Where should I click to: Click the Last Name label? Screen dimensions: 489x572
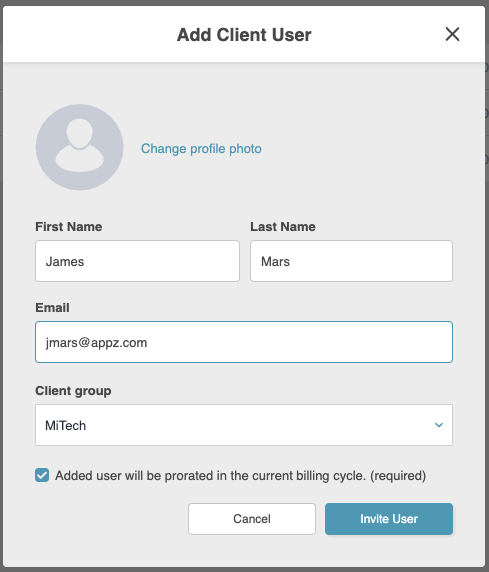[283, 227]
